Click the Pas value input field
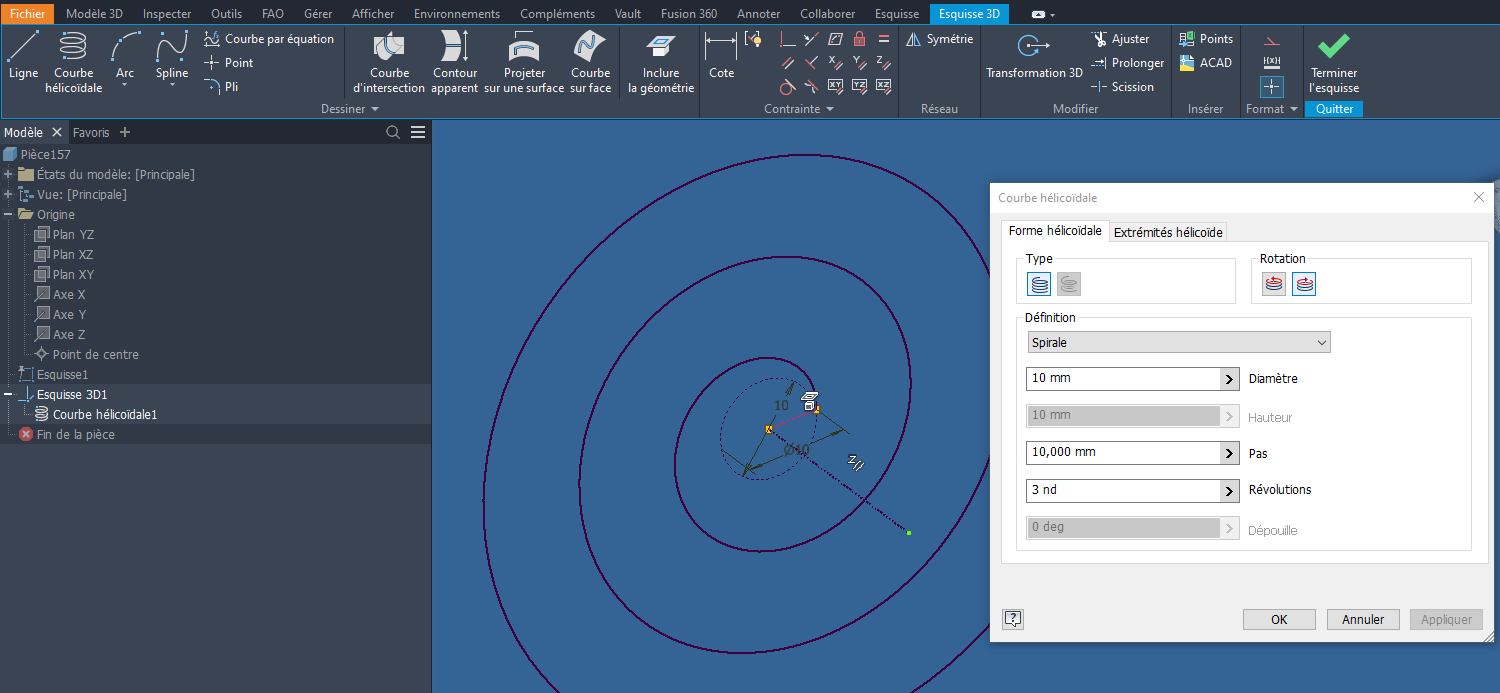Screen dimensions: 1500x693 tap(1123, 453)
